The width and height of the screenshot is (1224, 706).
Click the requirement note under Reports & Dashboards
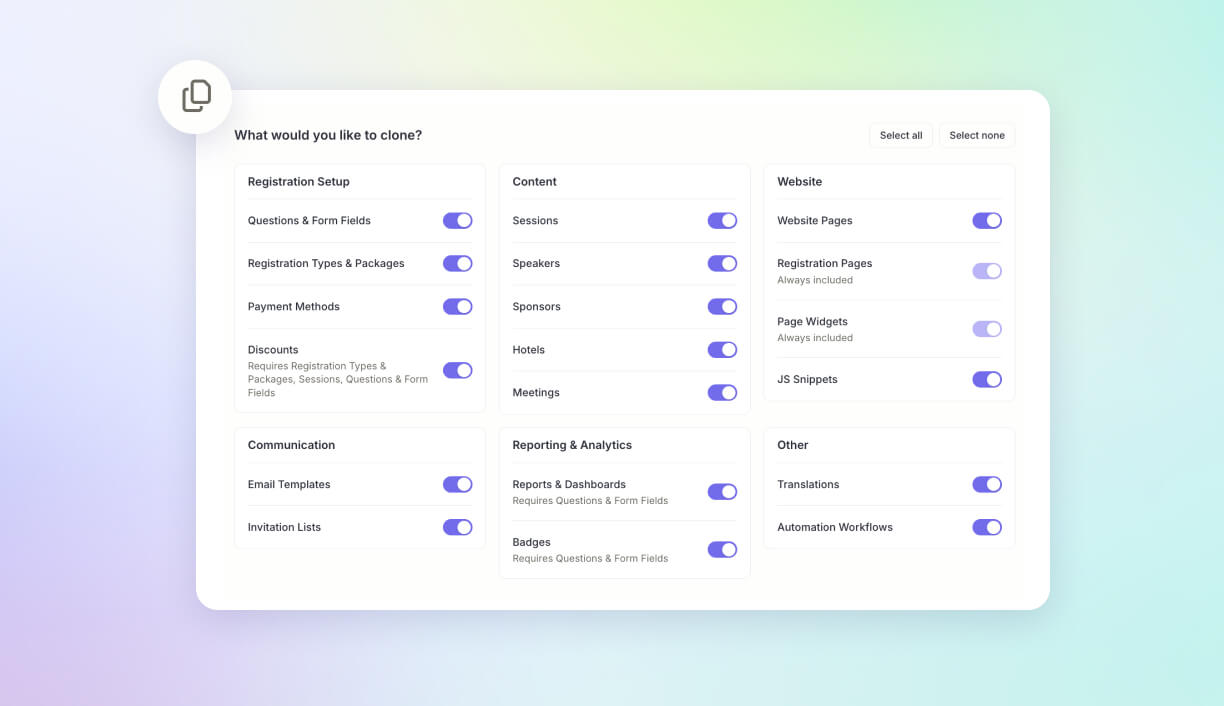(x=590, y=501)
